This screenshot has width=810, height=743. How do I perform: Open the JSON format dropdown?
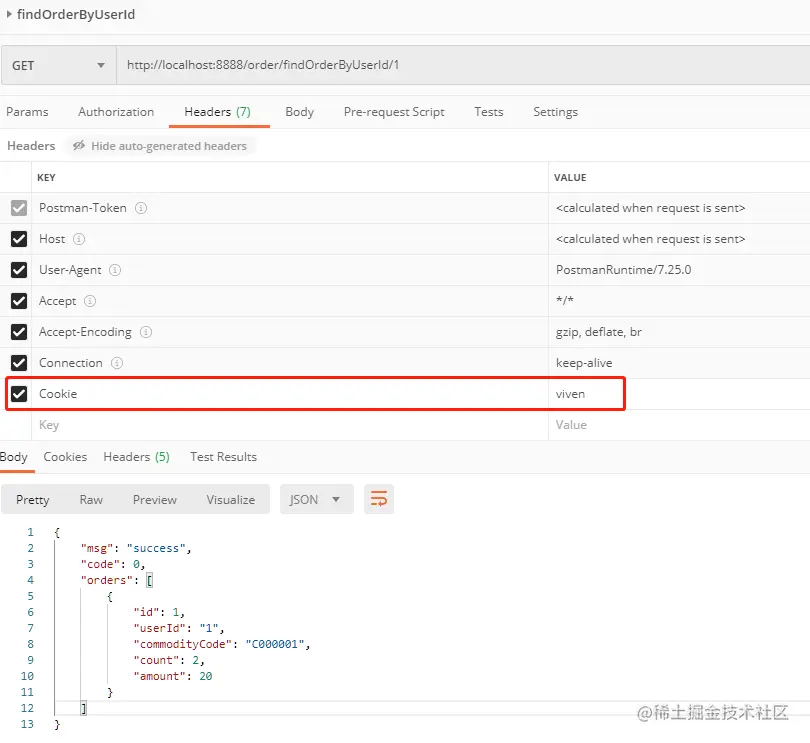click(317, 500)
